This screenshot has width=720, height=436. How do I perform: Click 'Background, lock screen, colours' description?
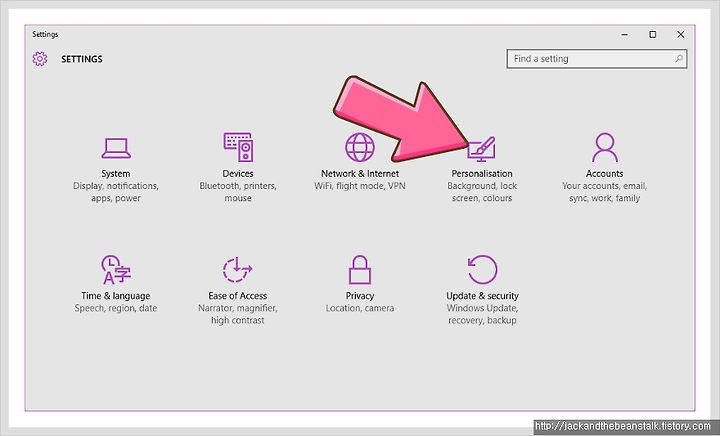482,192
